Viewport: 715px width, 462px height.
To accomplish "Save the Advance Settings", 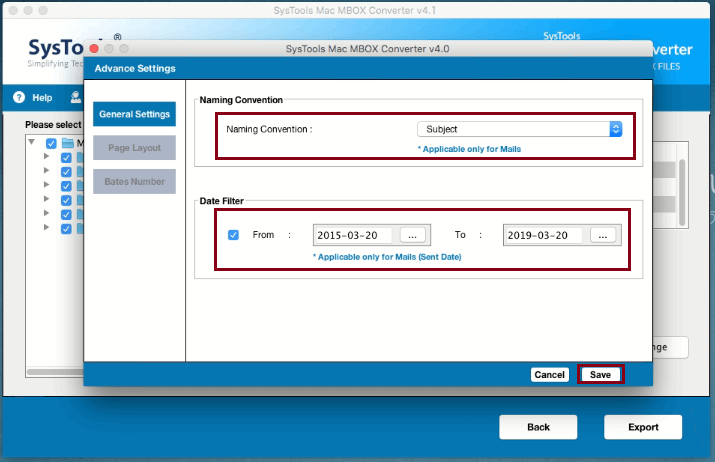I will 600,374.
